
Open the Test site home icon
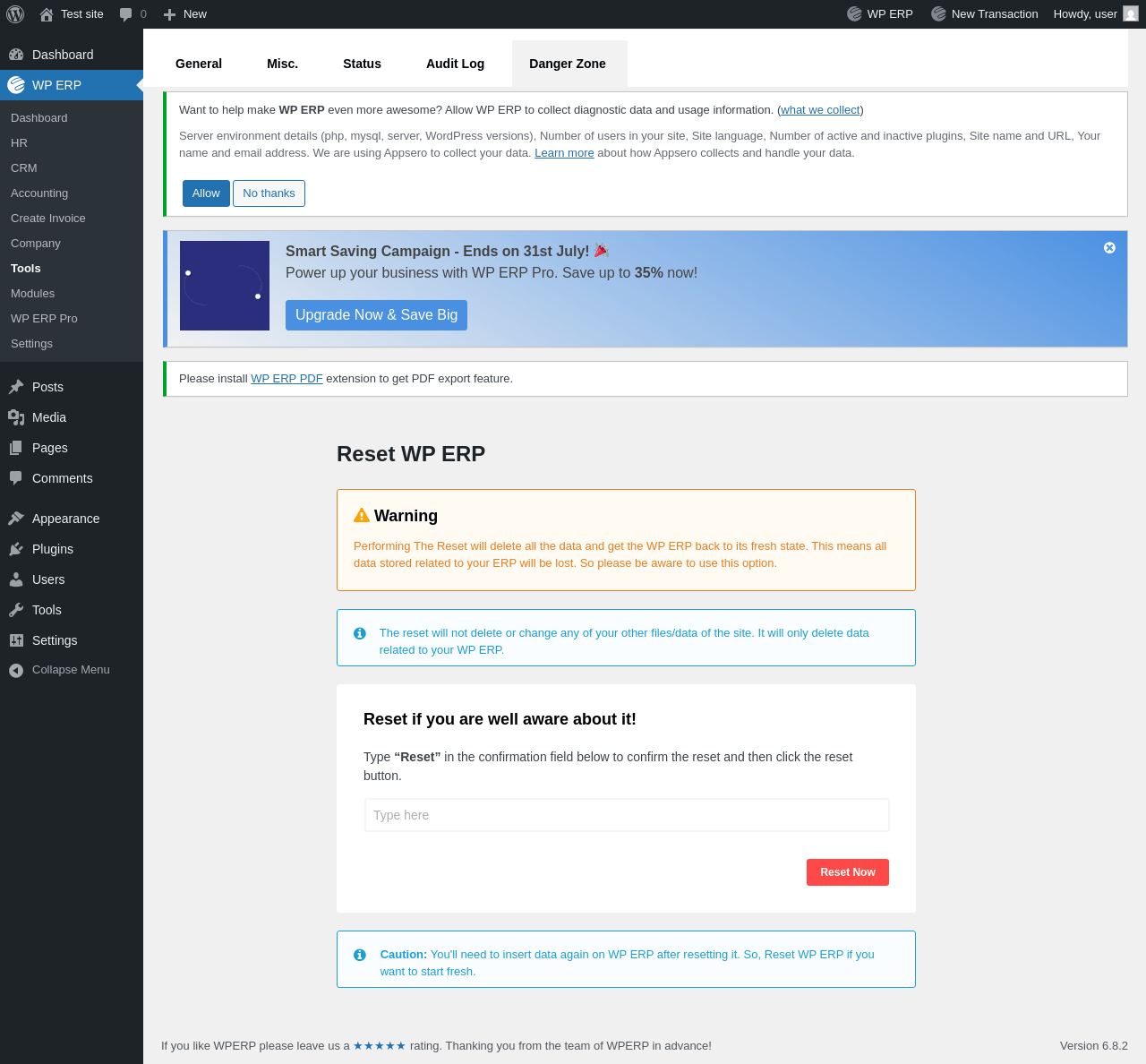(46, 14)
